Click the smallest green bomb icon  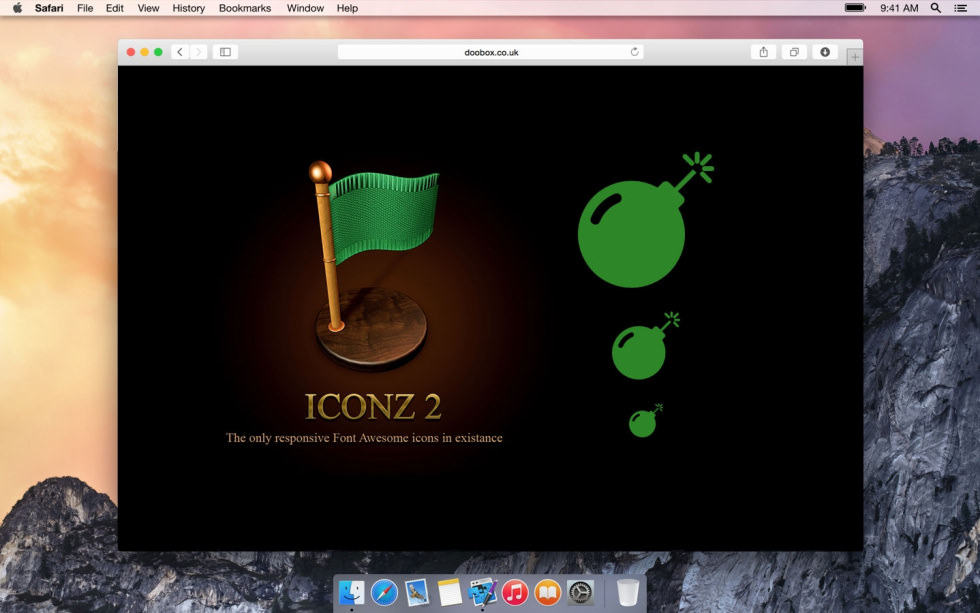point(644,421)
